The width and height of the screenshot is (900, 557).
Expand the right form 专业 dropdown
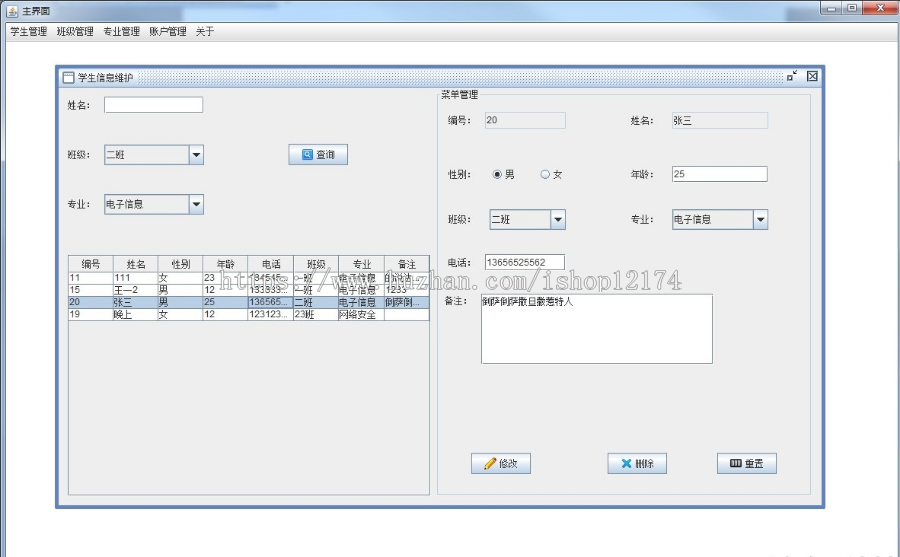coord(761,219)
